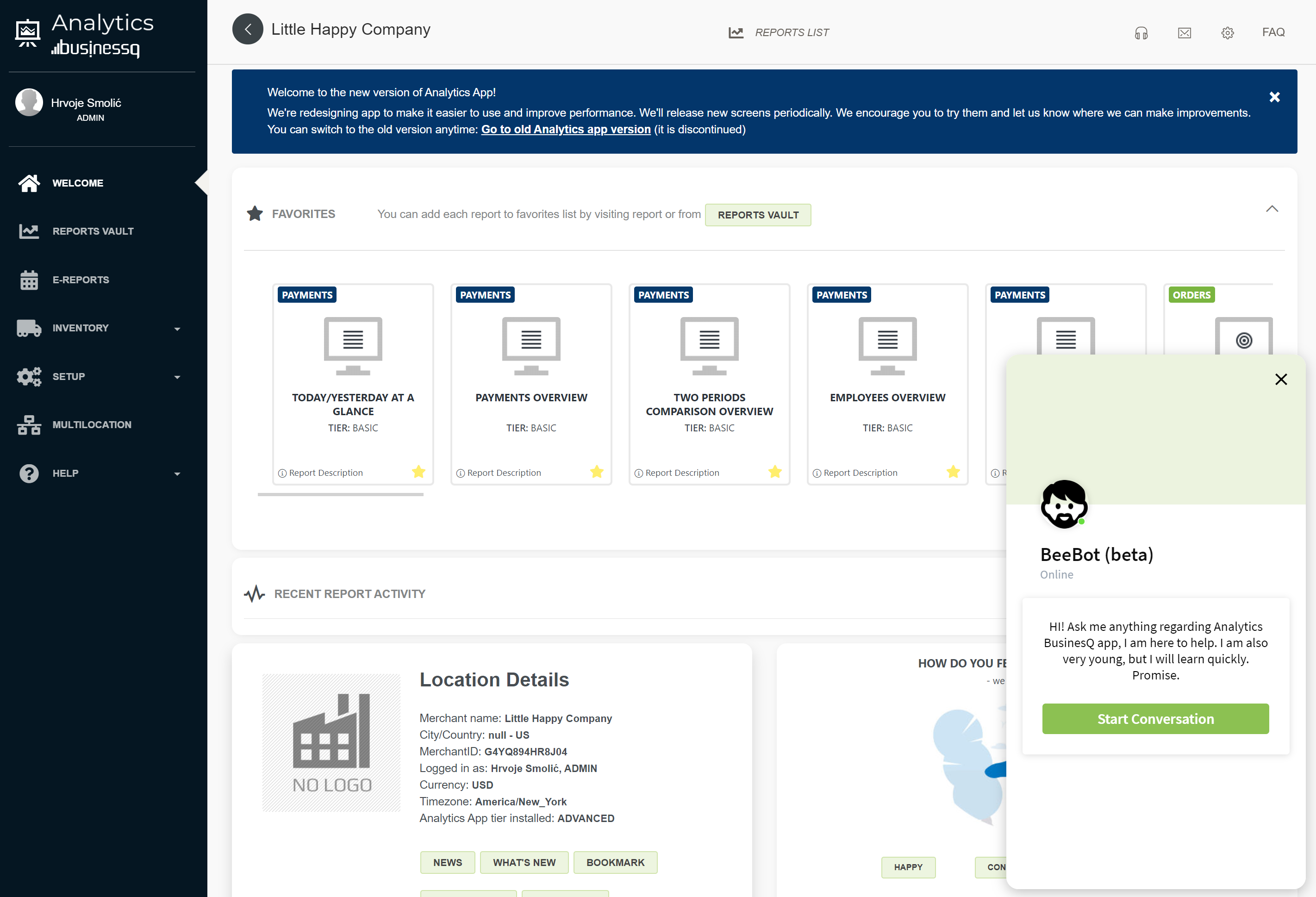The height and width of the screenshot is (897, 1316).
Task: Click the Multilocation network icon
Action: pyautogui.click(x=29, y=425)
